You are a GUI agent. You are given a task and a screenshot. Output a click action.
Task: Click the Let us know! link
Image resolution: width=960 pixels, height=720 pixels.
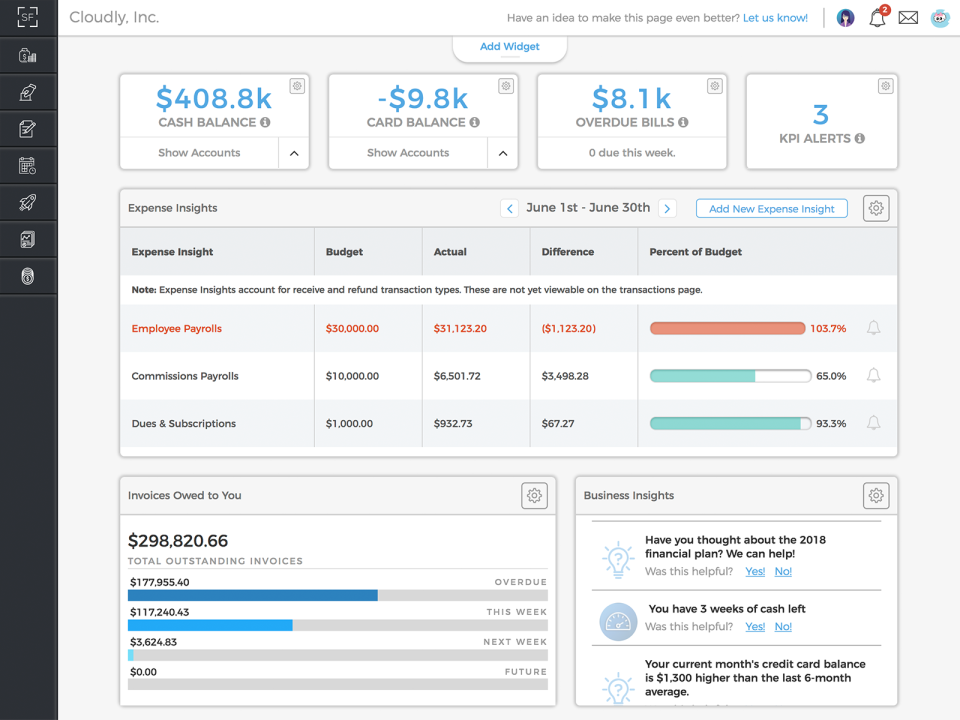click(775, 18)
